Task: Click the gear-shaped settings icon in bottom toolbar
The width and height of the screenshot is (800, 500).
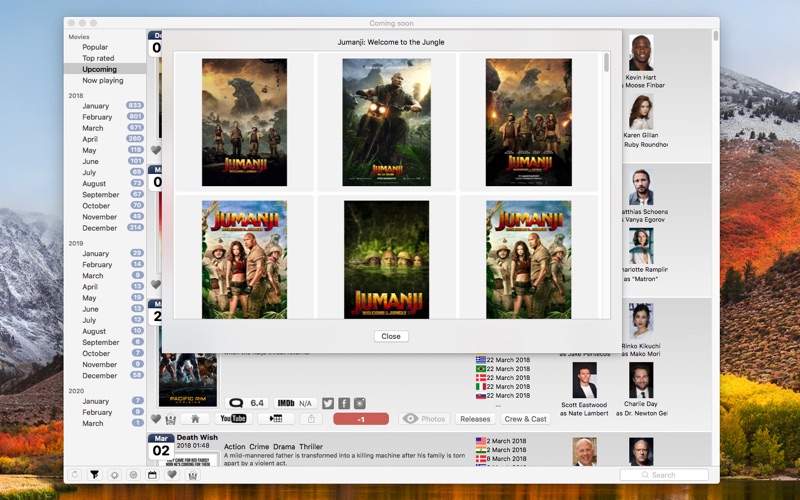Action: click(114, 474)
